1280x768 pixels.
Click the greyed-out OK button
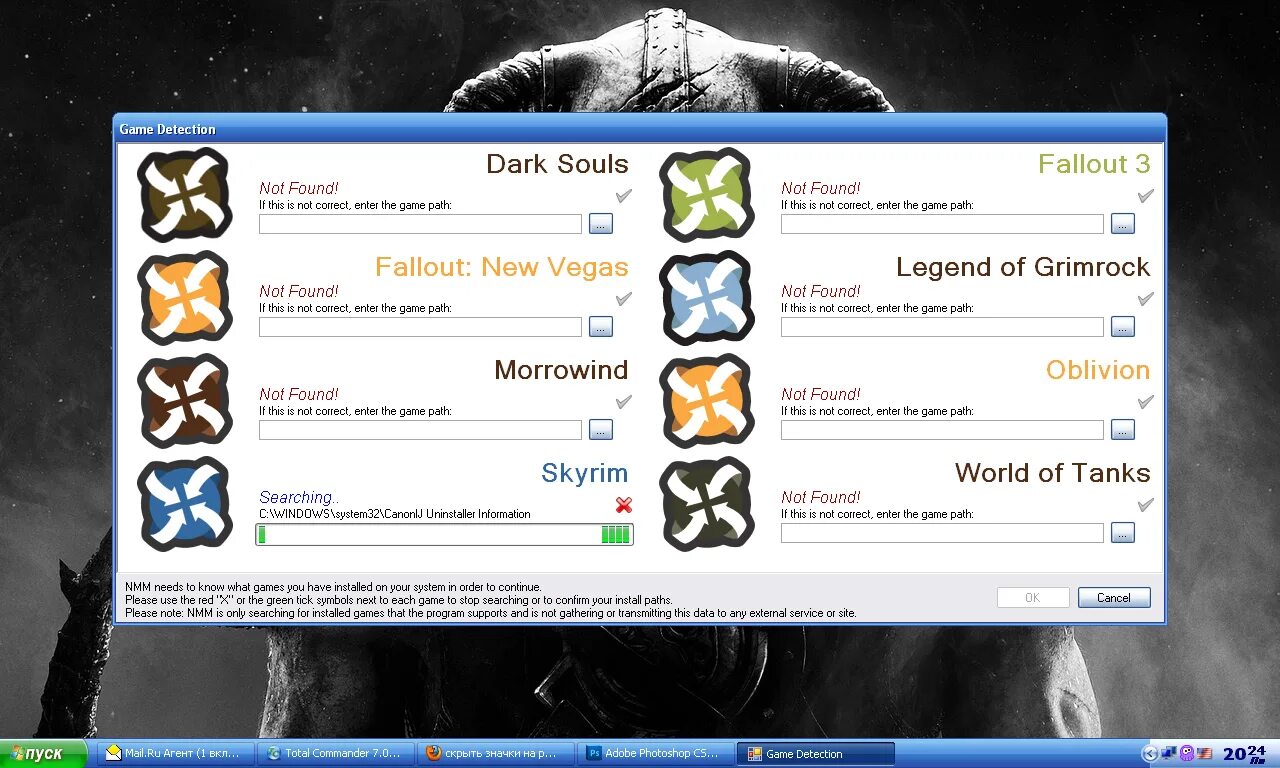(1033, 598)
